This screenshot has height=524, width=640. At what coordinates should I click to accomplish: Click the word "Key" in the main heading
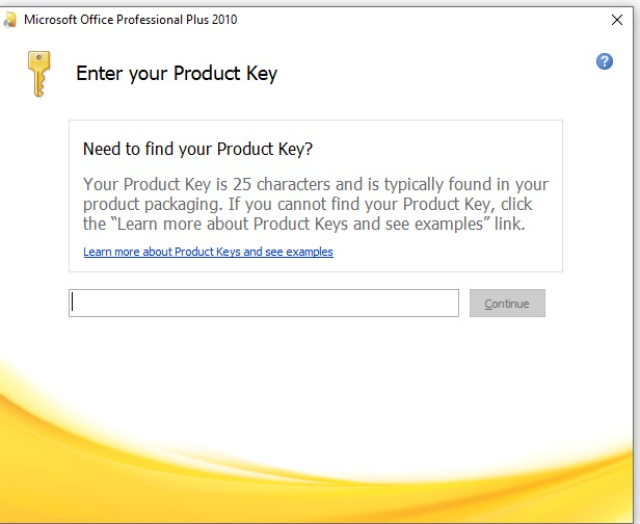pyautogui.click(x=262, y=74)
